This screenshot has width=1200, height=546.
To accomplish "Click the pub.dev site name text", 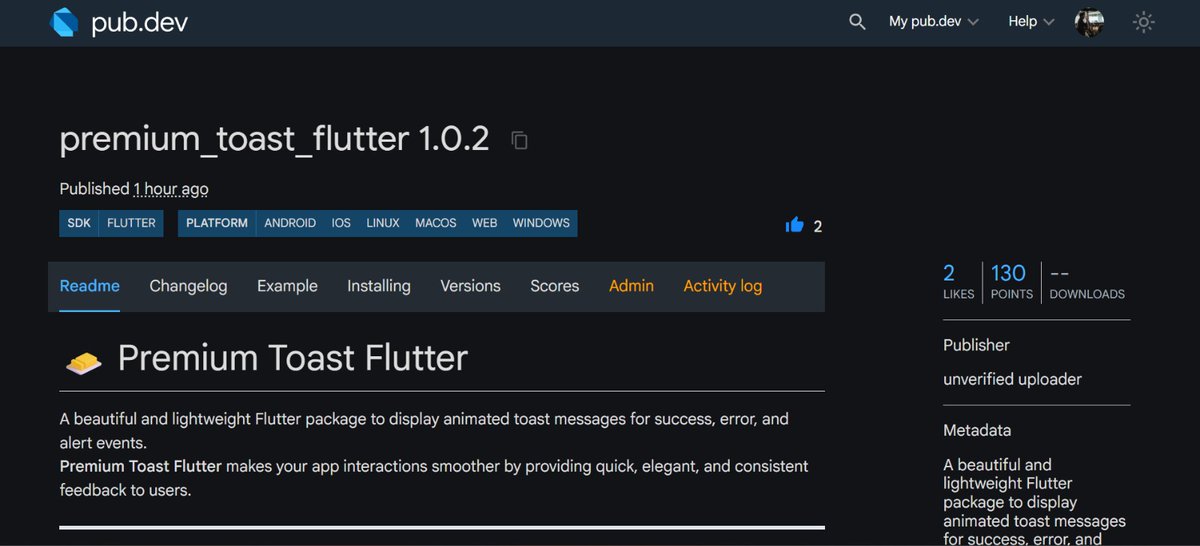I will (139, 23).
